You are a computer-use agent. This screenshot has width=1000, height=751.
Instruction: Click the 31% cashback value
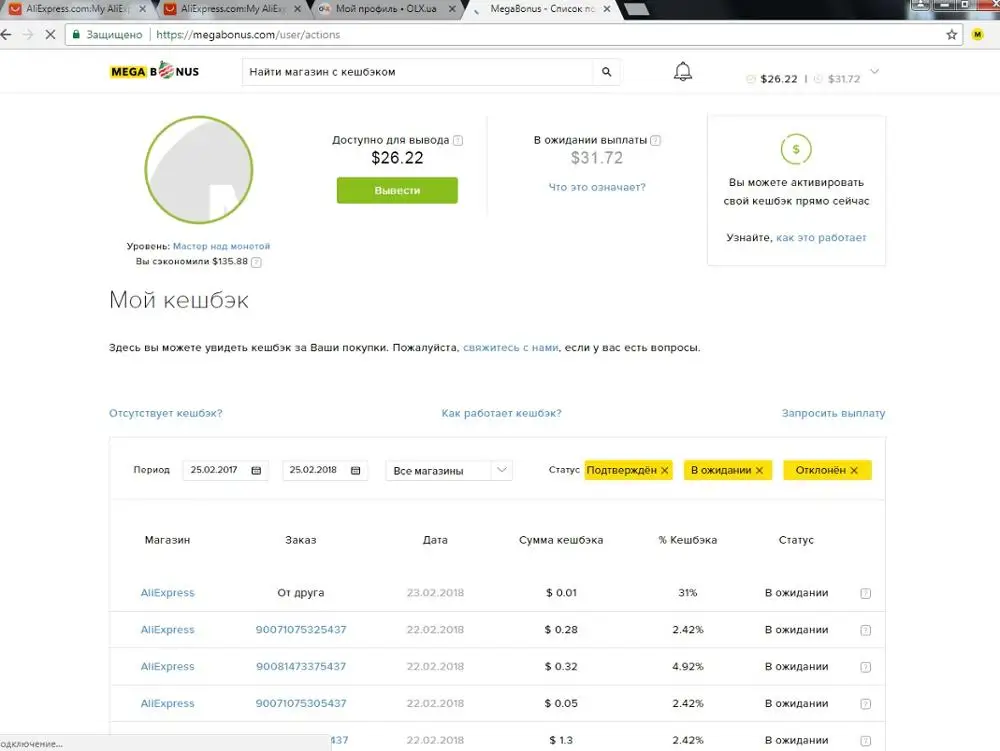(x=688, y=593)
